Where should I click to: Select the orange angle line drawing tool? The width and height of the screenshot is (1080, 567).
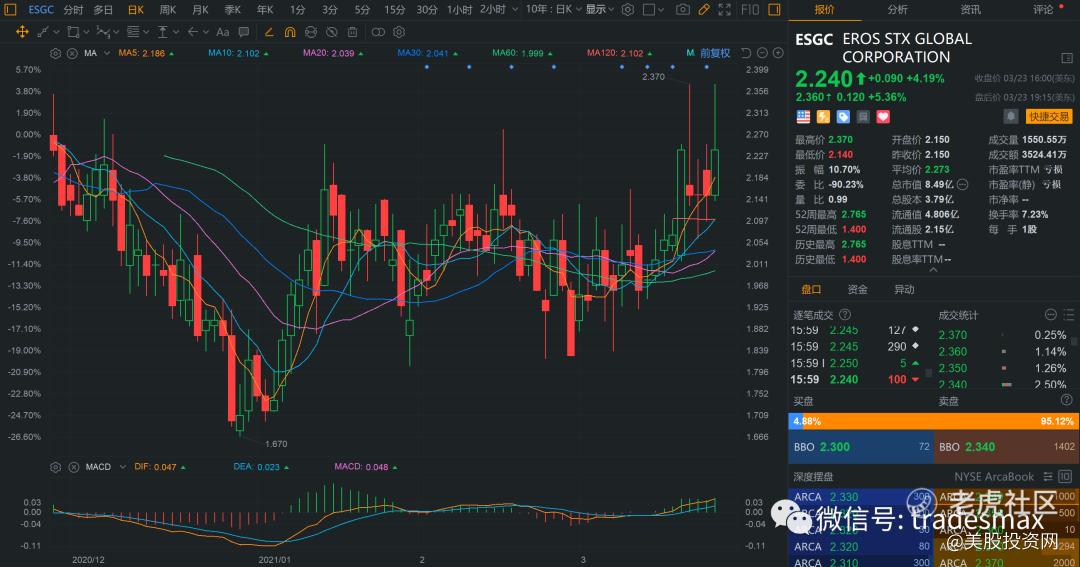tap(269, 32)
